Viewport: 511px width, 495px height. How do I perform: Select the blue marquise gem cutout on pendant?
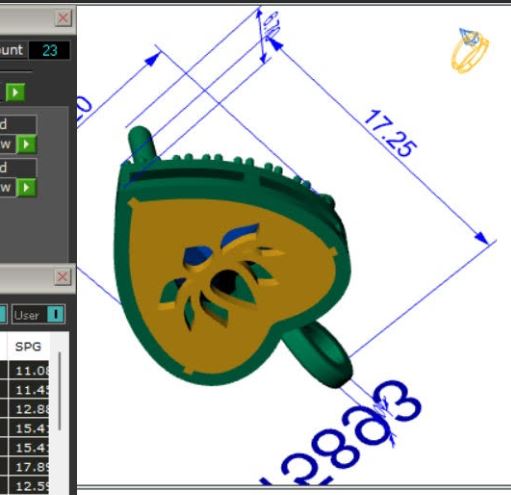click(239, 232)
